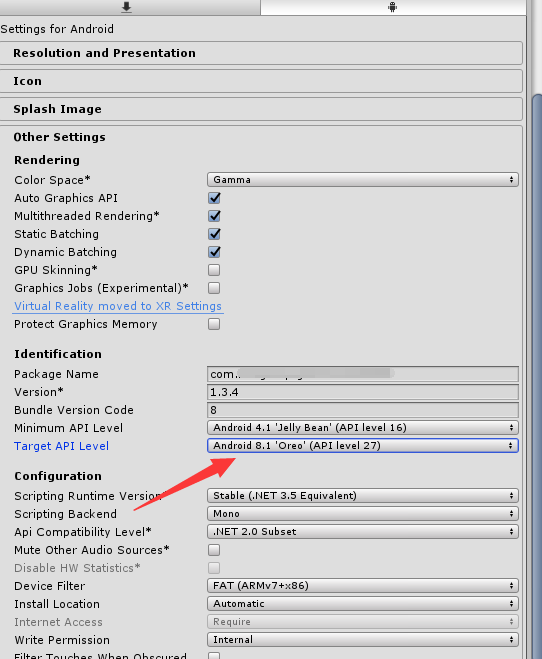This screenshot has width=542, height=659.
Task: Enable Mute Other Audio Sources checkbox
Action: 214,550
